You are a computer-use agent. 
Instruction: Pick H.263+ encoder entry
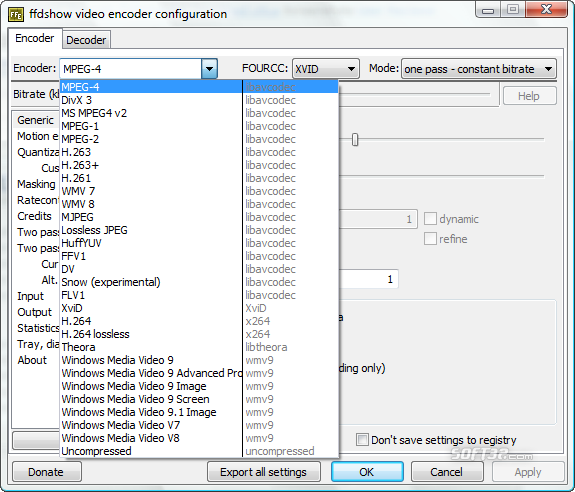click(198, 165)
